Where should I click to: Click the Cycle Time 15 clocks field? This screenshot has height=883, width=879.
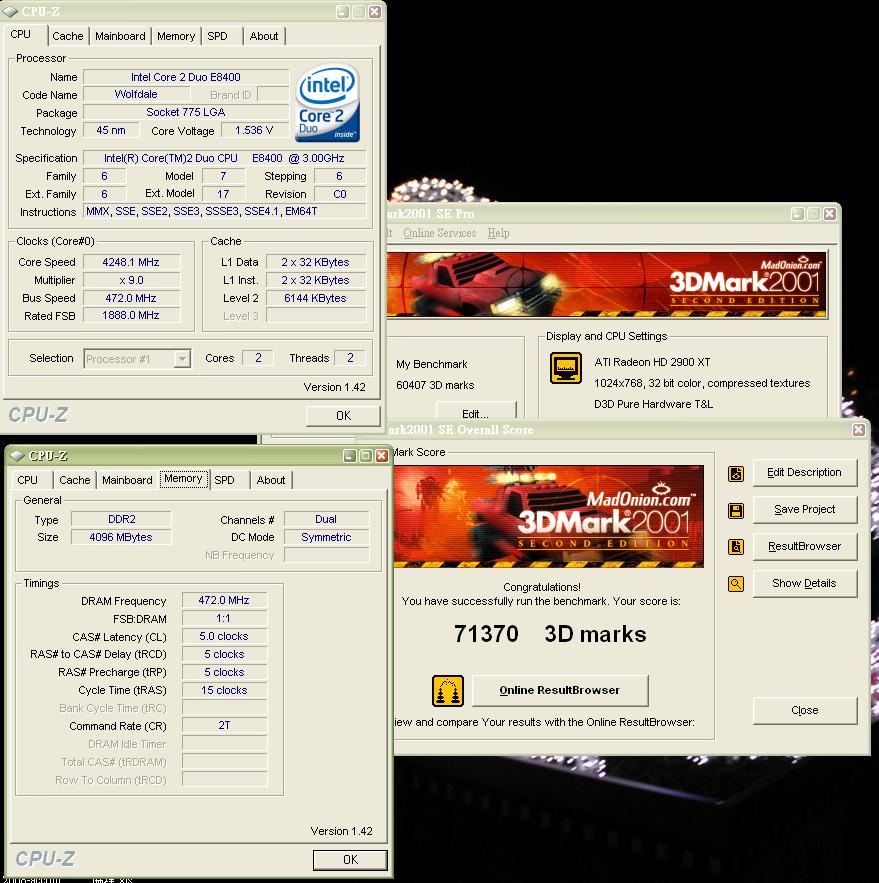pyautogui.click(x=224, y=690)
